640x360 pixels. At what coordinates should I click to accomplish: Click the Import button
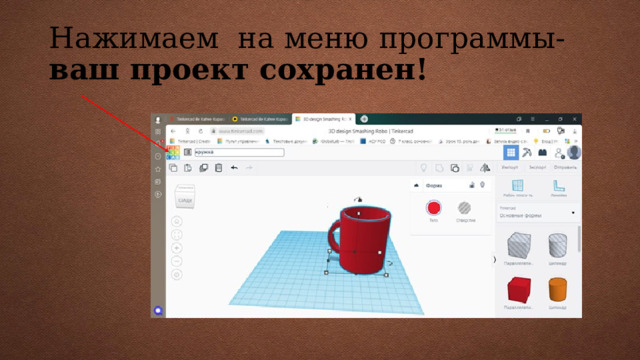(x=510, y=167)
